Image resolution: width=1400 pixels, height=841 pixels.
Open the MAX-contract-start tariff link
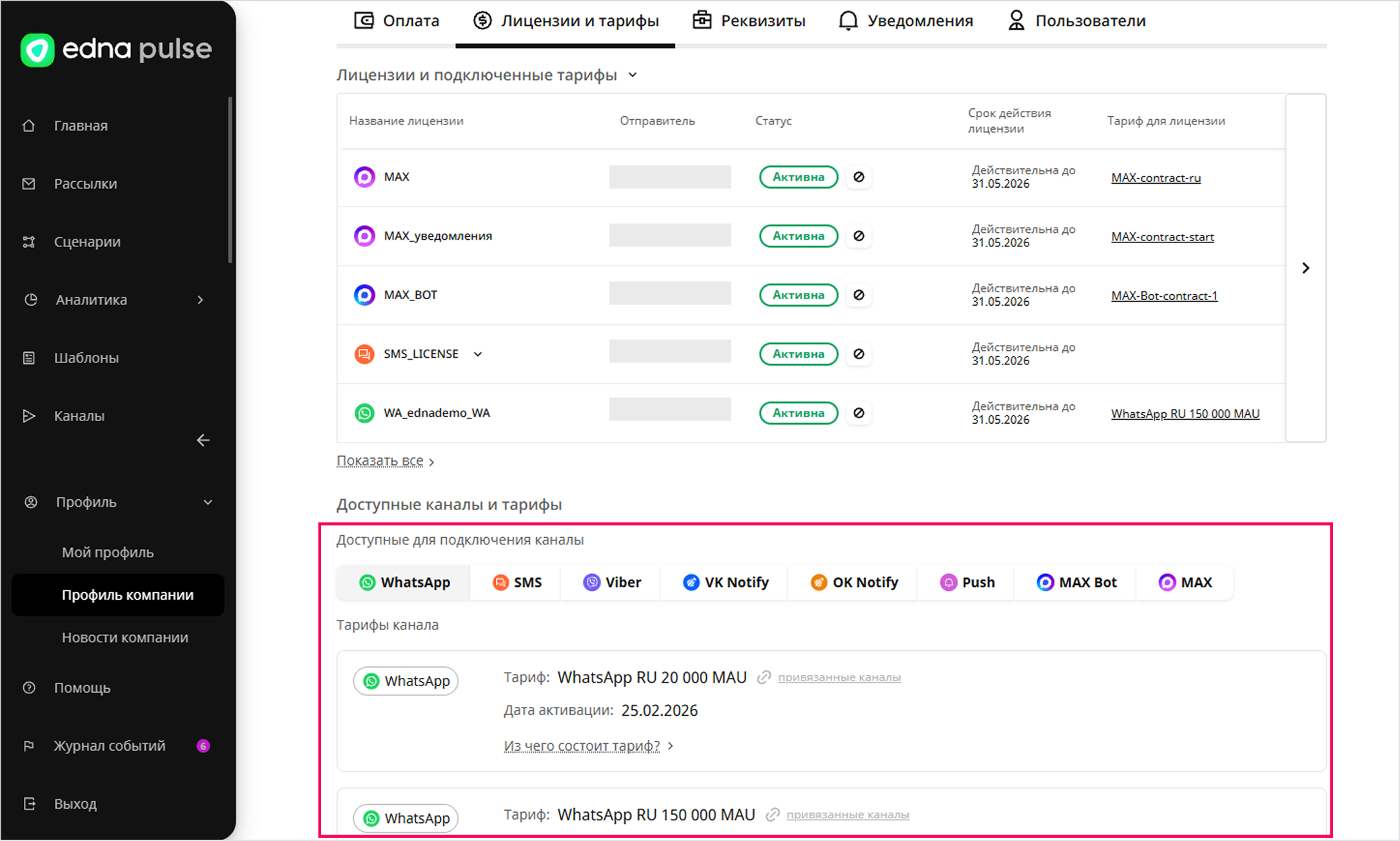point(1162,237)
